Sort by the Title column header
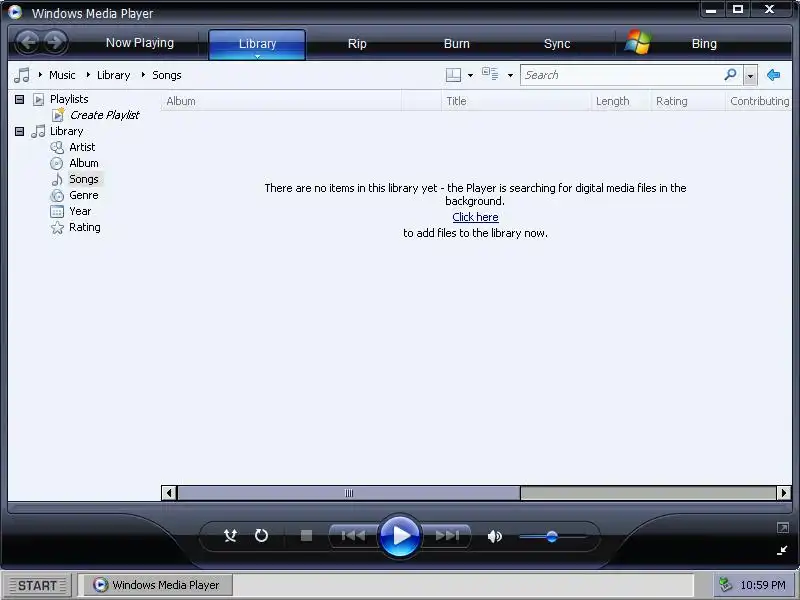Image resolution: width=800 pixels, height=600 pixels. point(515,101)
